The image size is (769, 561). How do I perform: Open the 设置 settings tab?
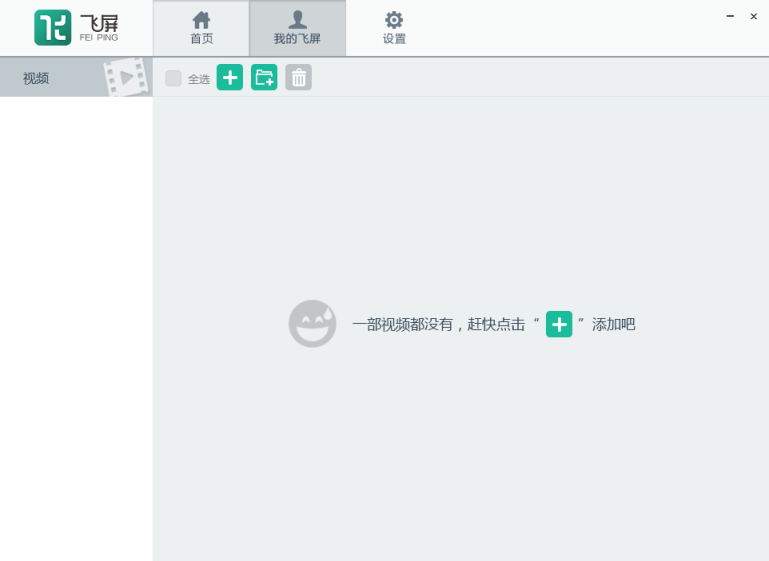click(x=394, y=28)
